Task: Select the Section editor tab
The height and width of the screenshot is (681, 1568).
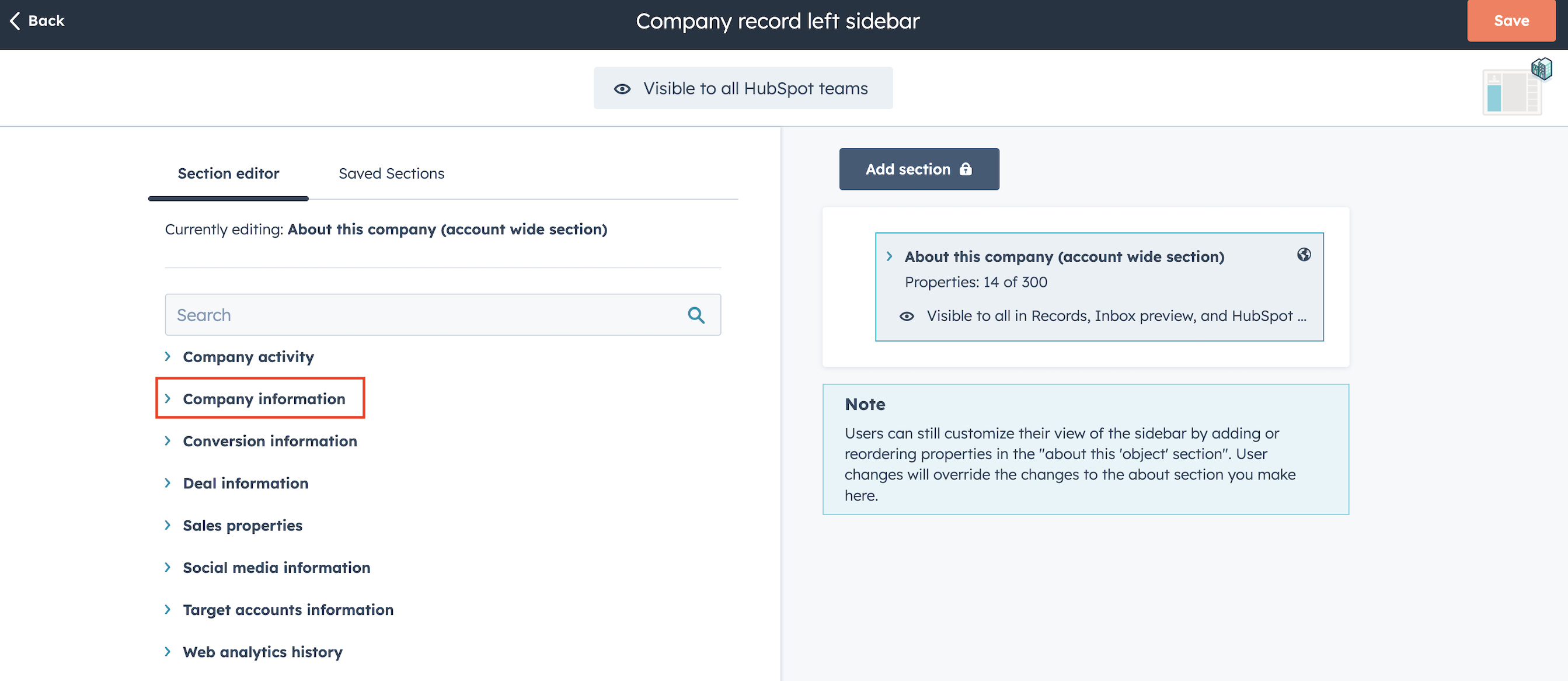Action: click(x=228, y=173)
